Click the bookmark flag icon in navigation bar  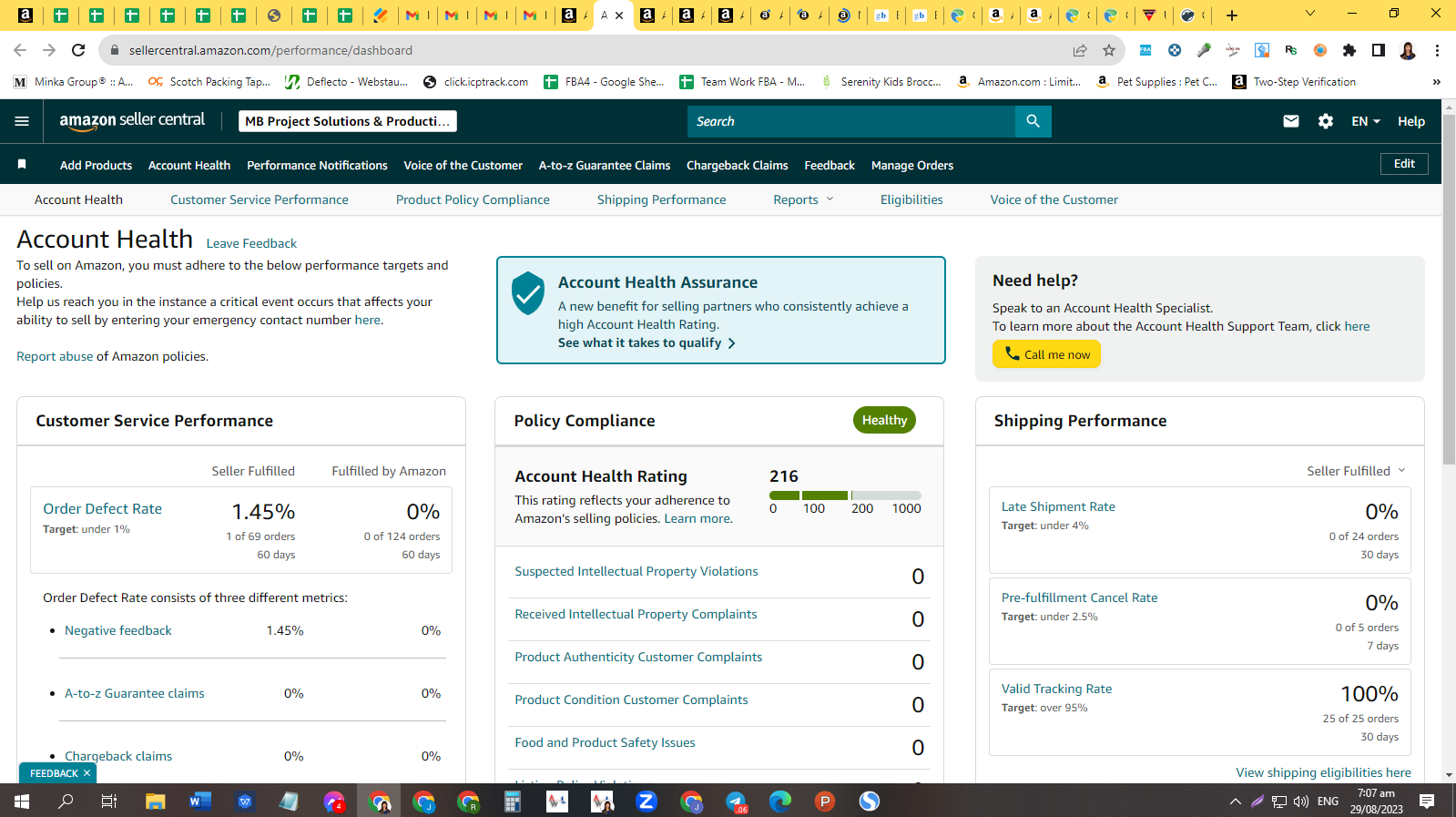click(22, 165)
